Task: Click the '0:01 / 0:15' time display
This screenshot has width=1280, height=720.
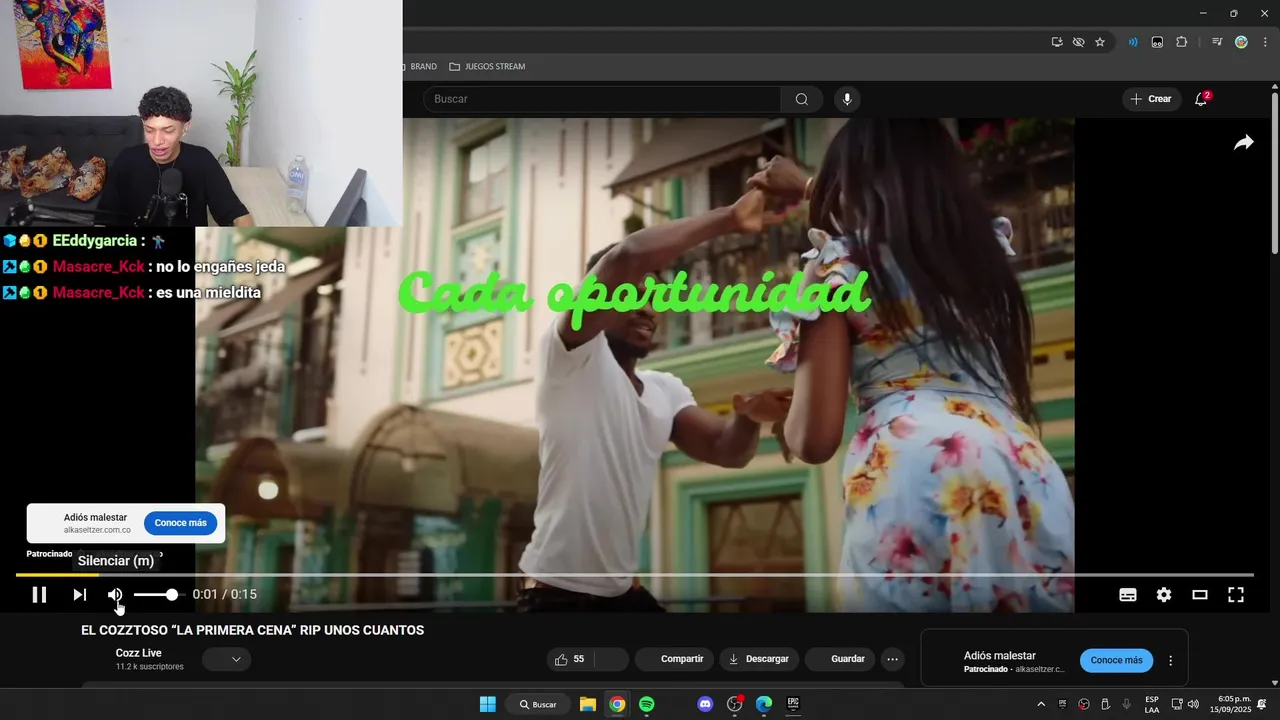Action: (225, 595)
